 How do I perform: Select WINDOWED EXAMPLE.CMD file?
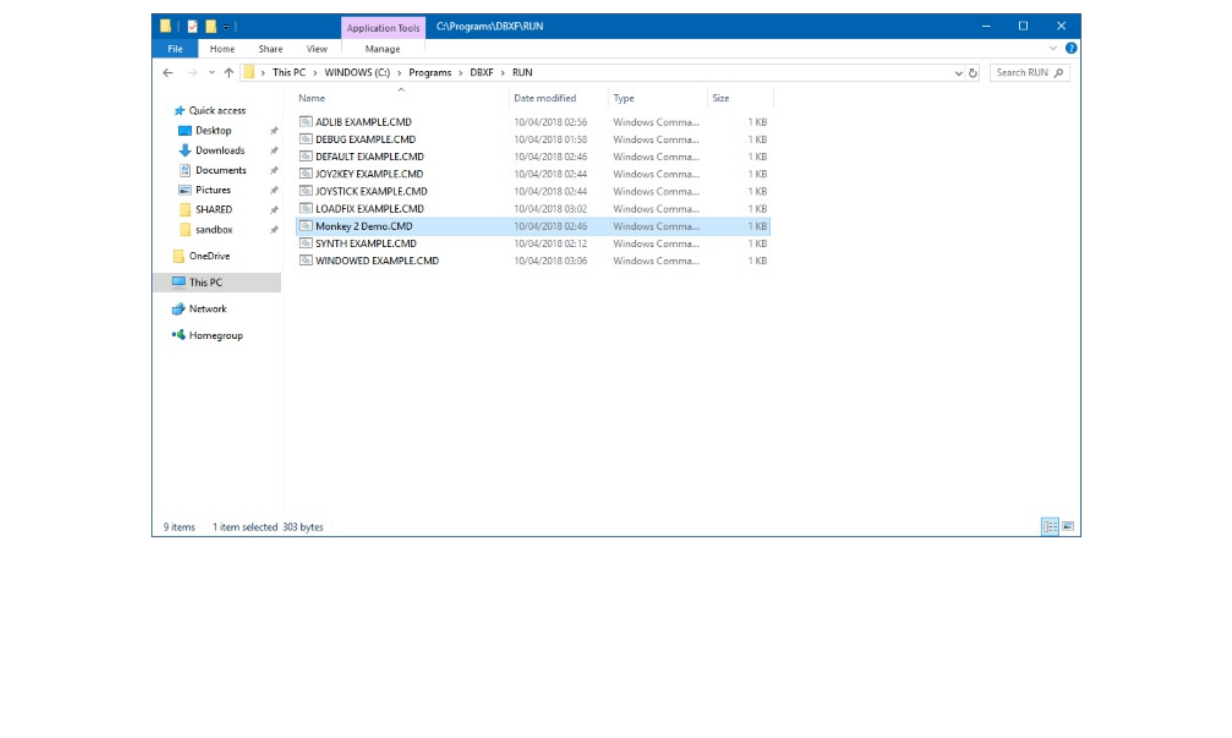[533, 261]
